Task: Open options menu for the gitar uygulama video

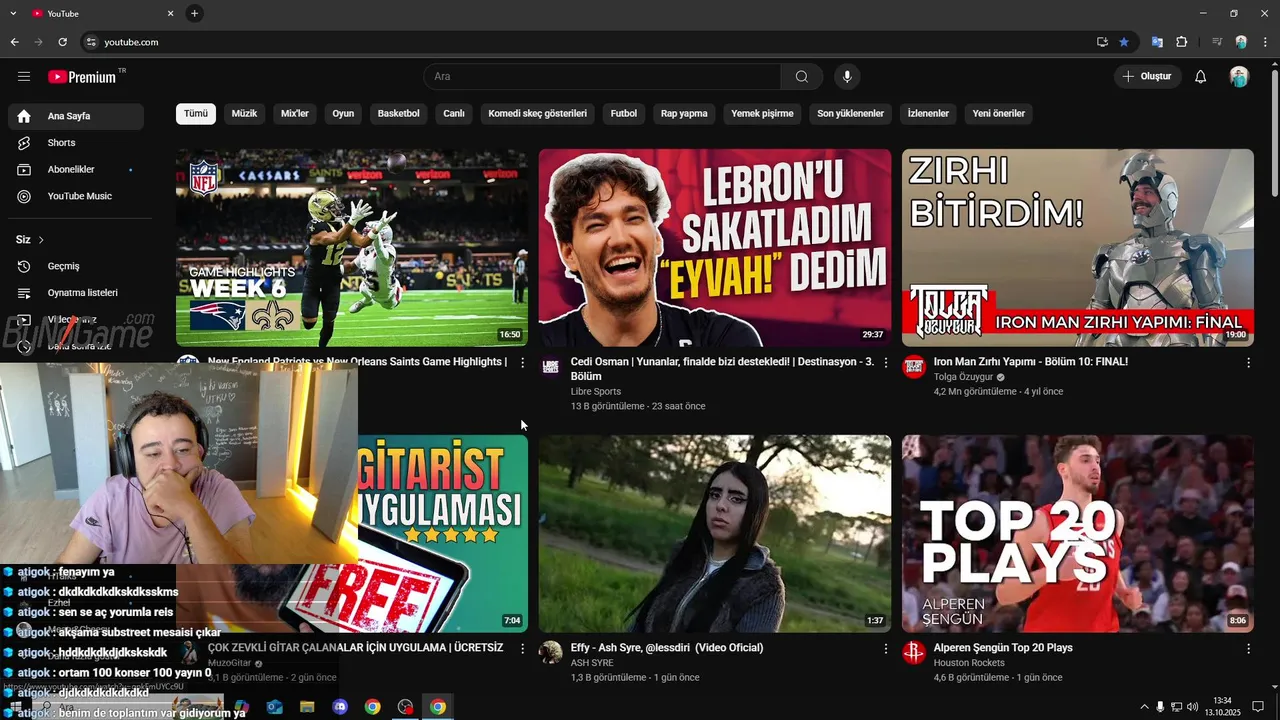Action: tap(522, 648)
